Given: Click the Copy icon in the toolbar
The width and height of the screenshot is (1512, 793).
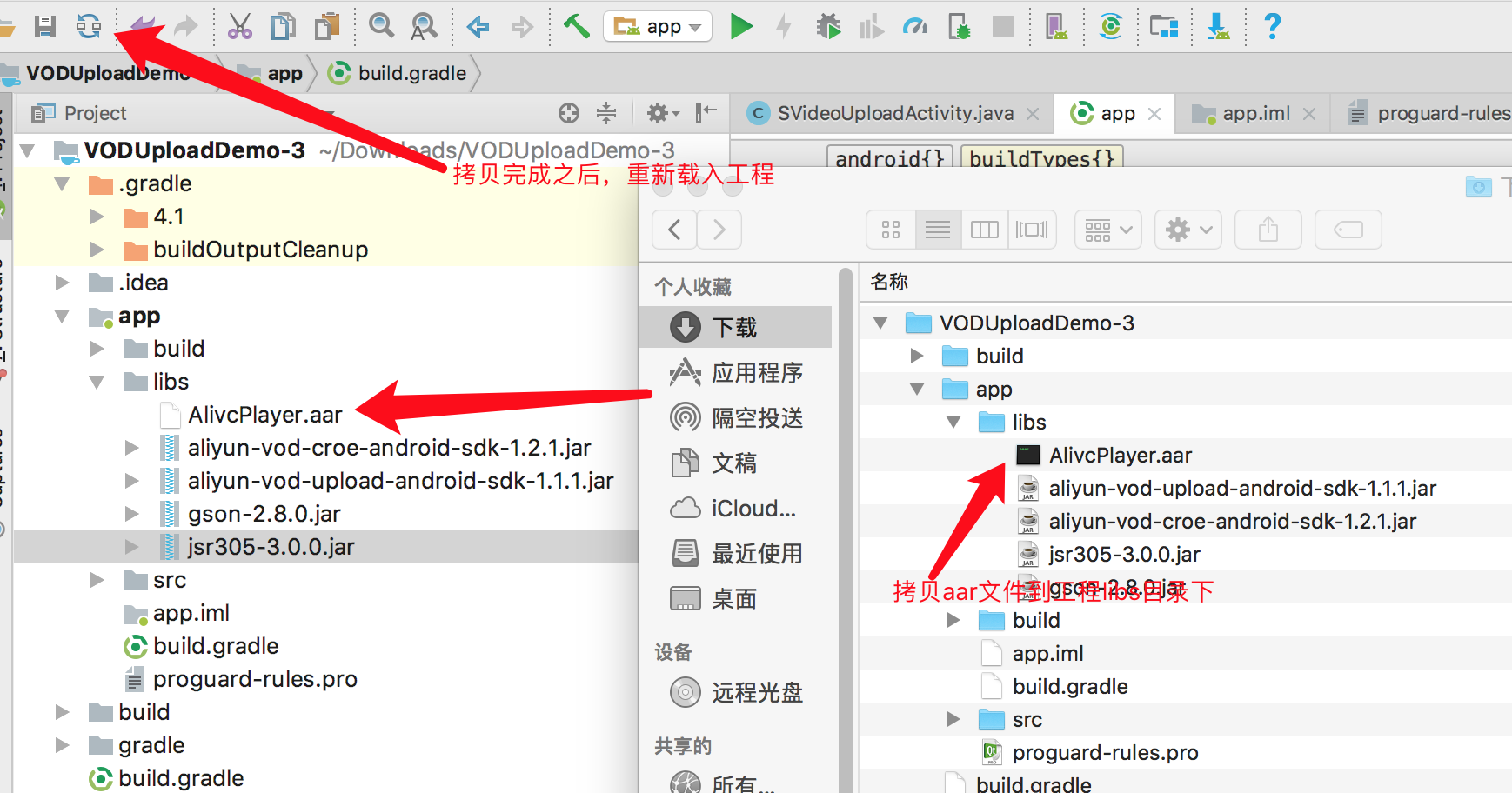Looking at the screenshot, I should 283,26.
